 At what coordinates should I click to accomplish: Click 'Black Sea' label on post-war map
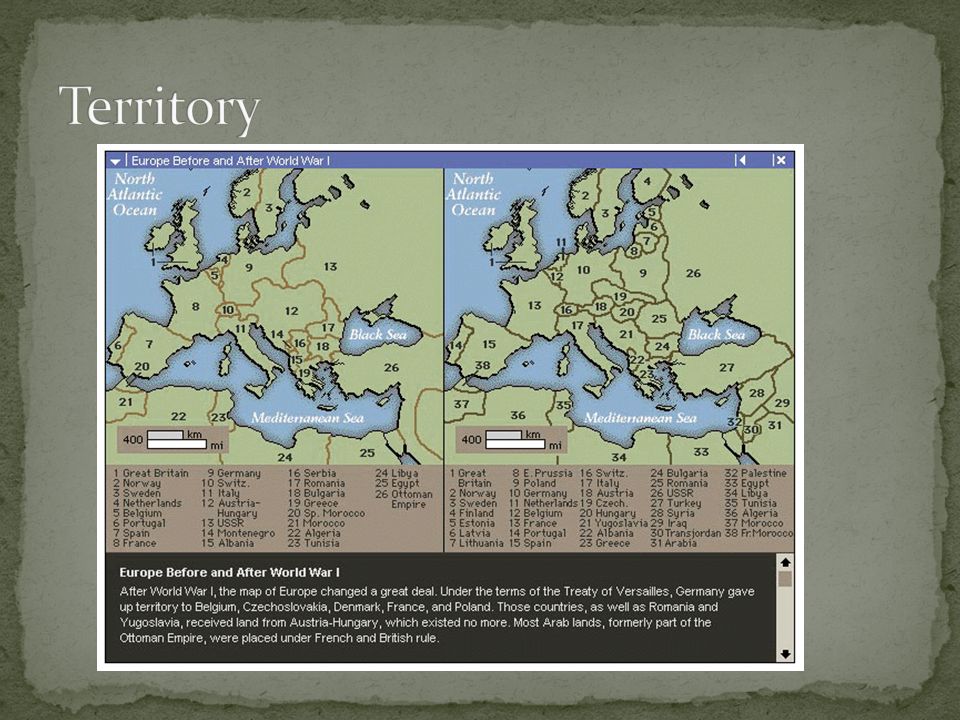tap(716, 334)
